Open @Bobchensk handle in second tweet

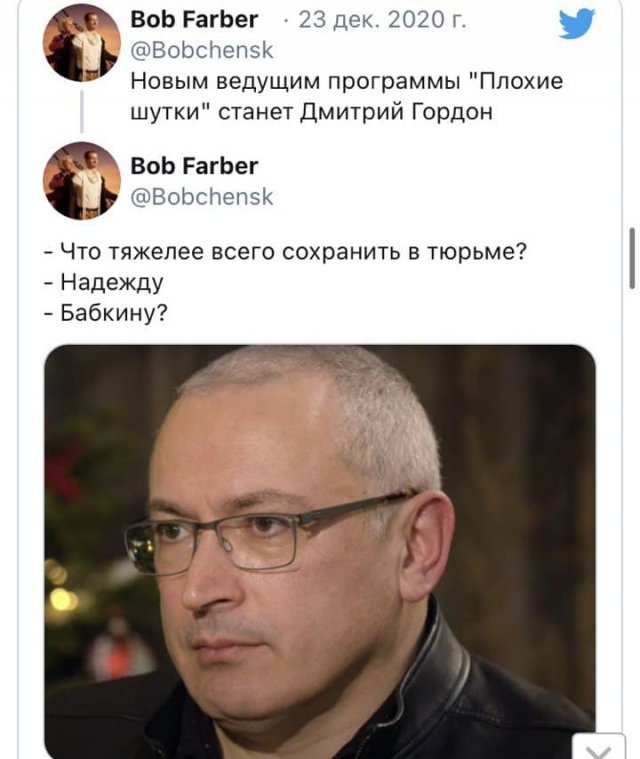(x=202, y=197)
